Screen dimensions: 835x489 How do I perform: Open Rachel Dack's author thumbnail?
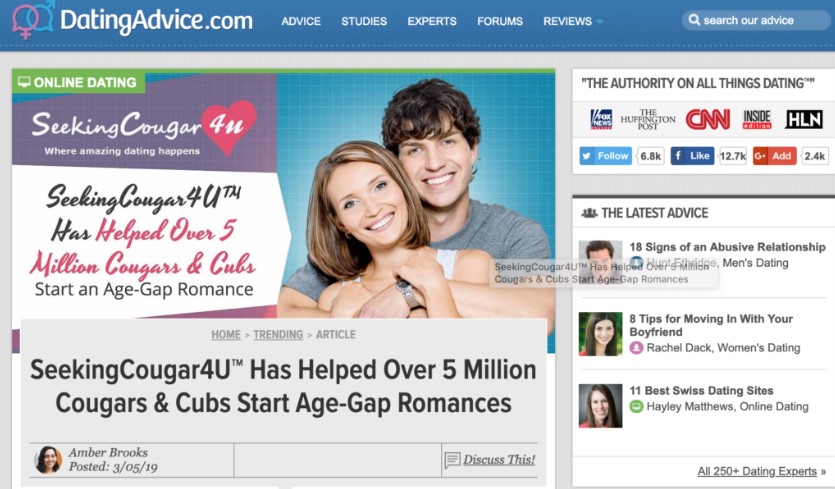(600, 334)
